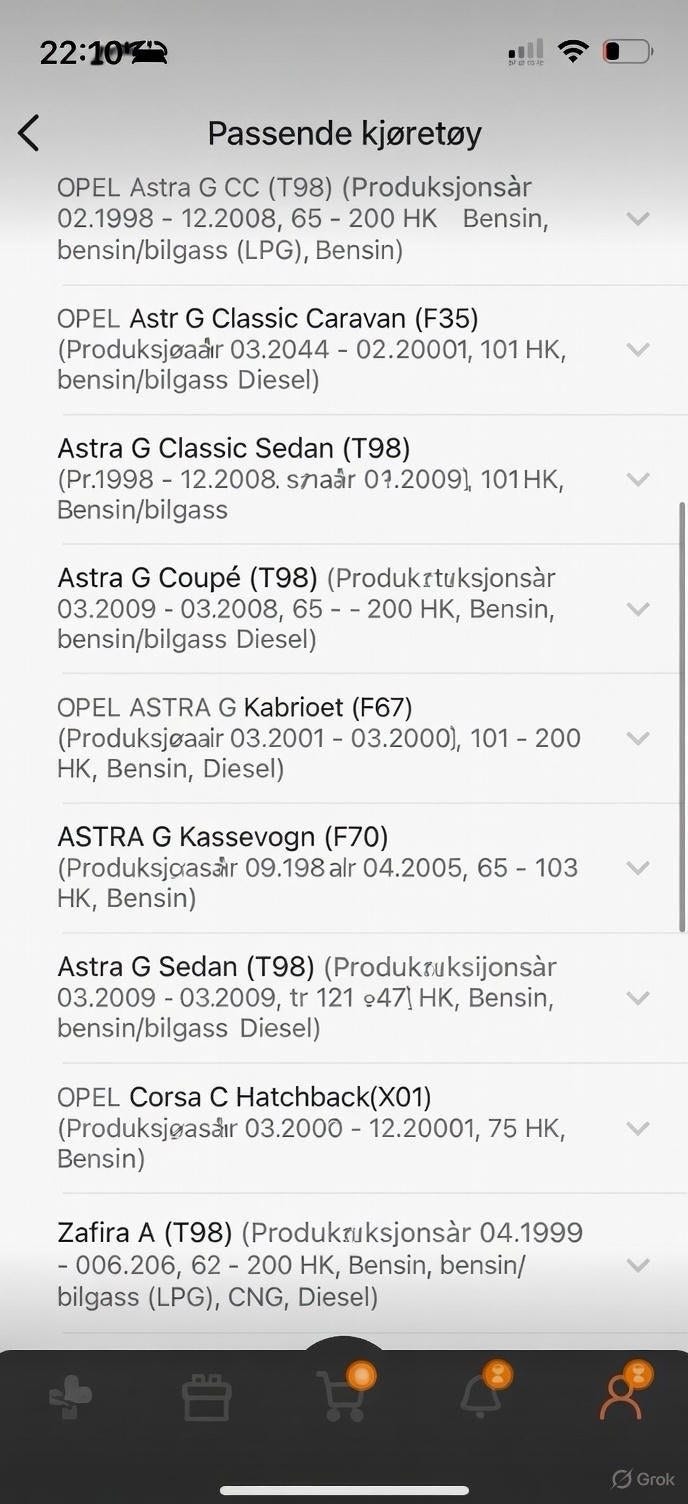
Task: Select the Astra G Sedan (T98) entry
Action: (344, 997)
